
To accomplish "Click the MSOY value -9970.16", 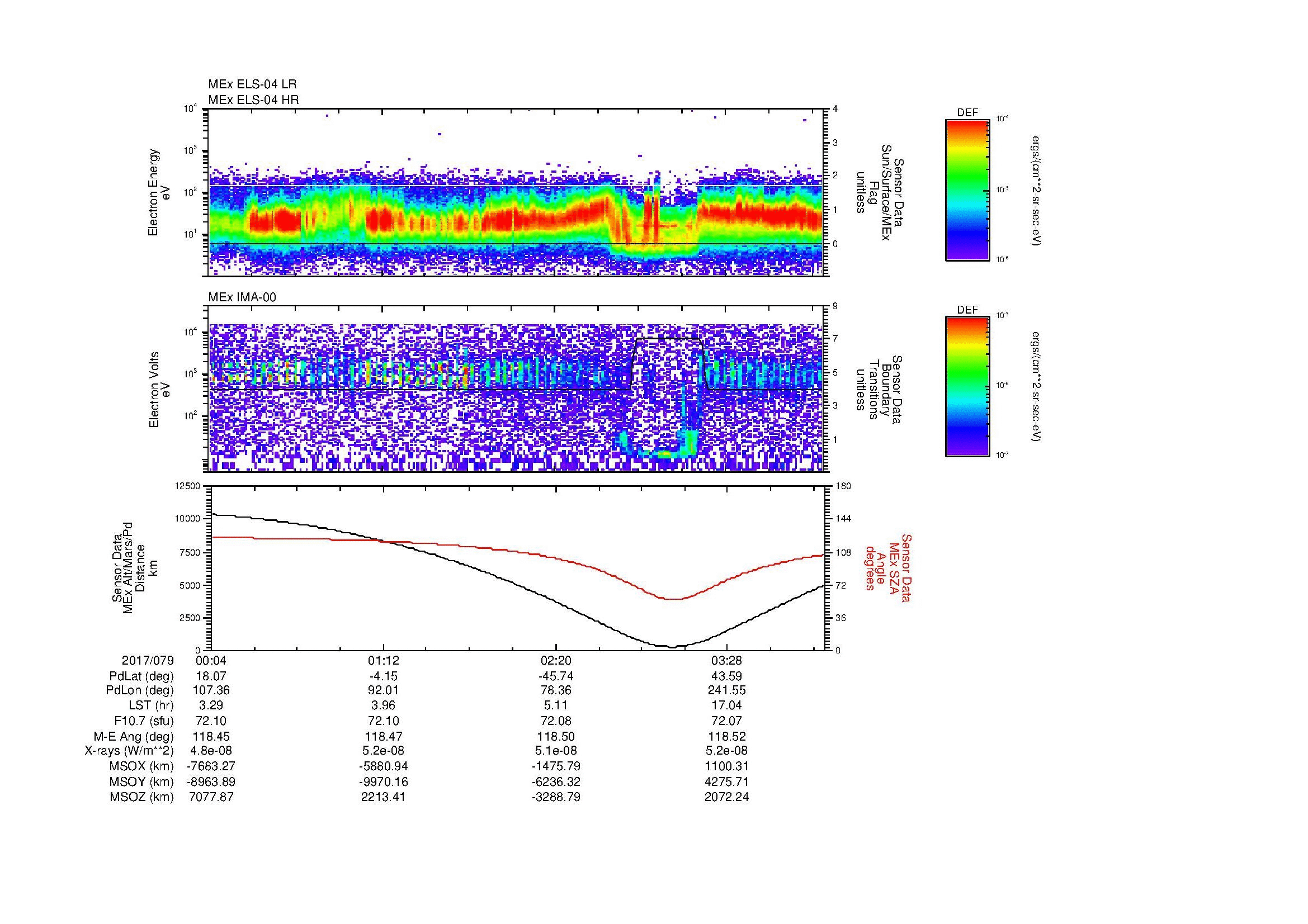I will coord(384,781).
